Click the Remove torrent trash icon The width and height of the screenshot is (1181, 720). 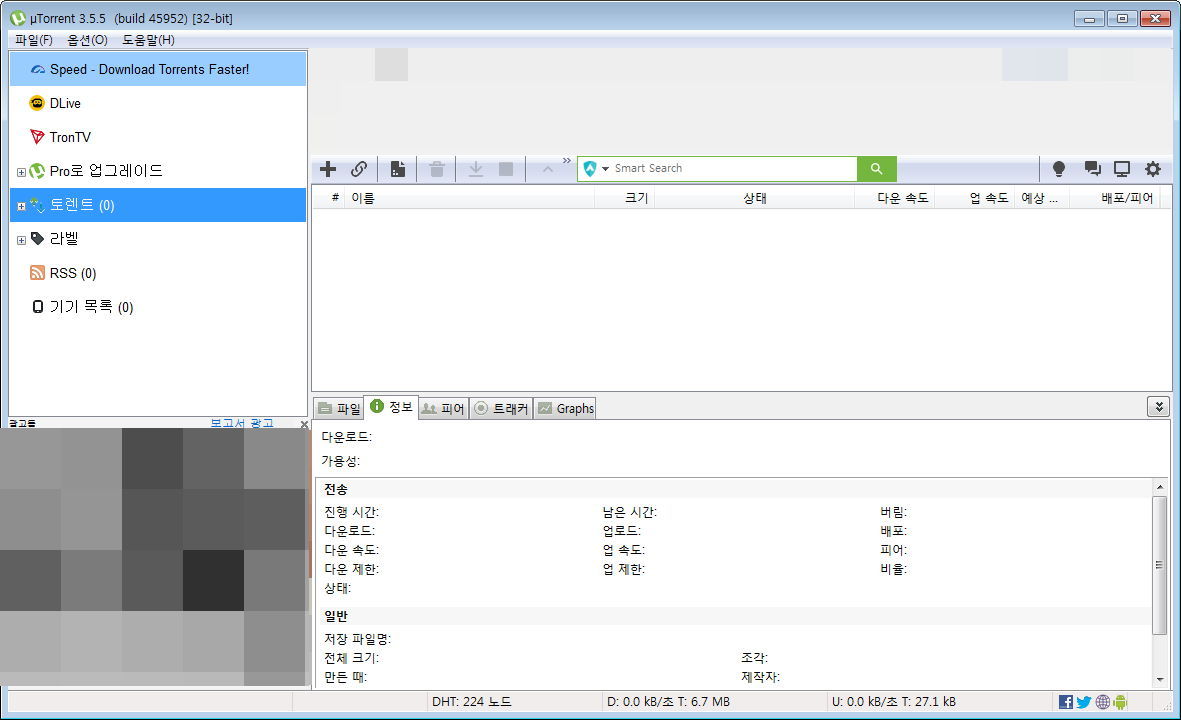[x=437, y=169]
